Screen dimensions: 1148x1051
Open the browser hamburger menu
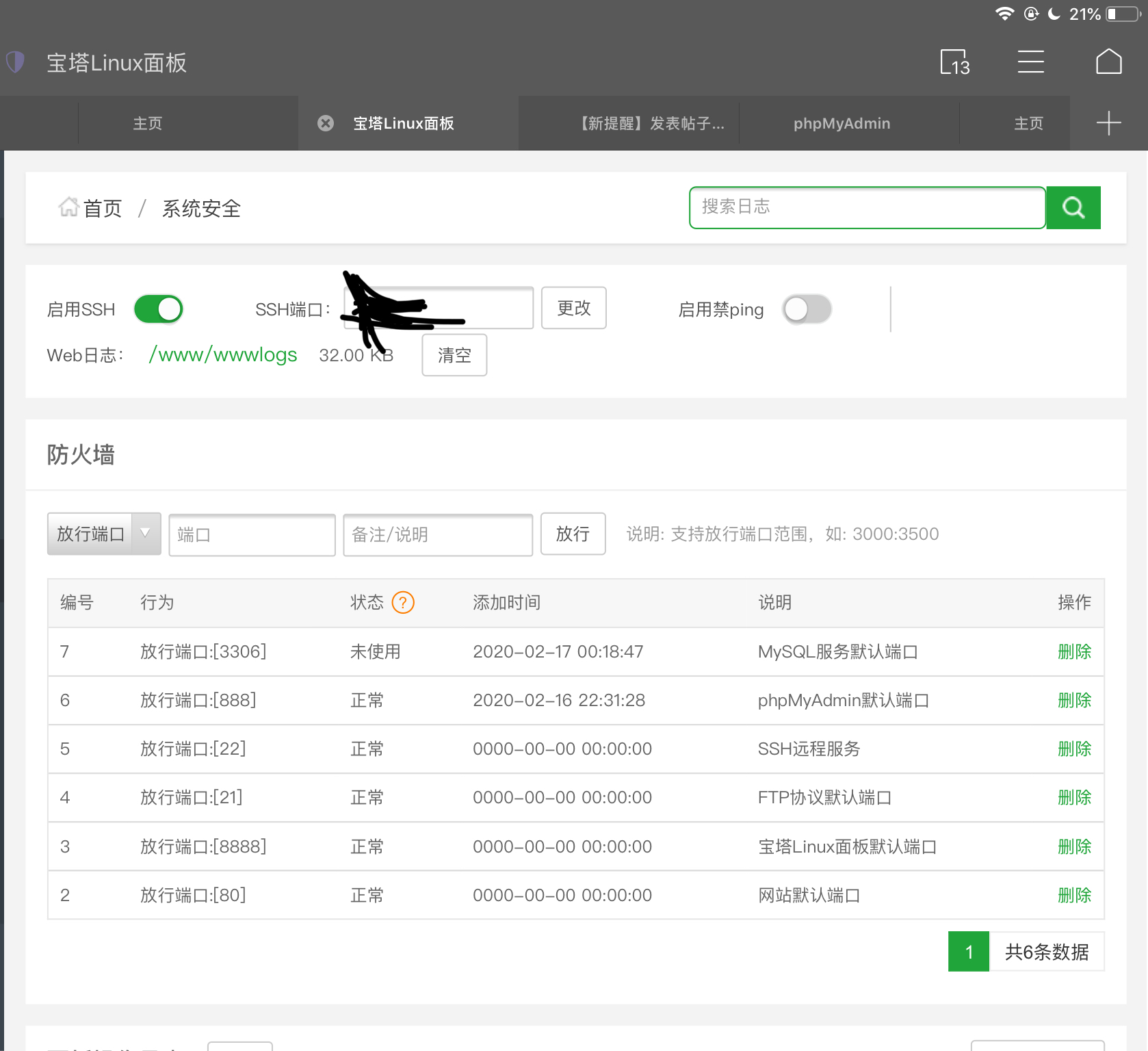(1030, 62)
